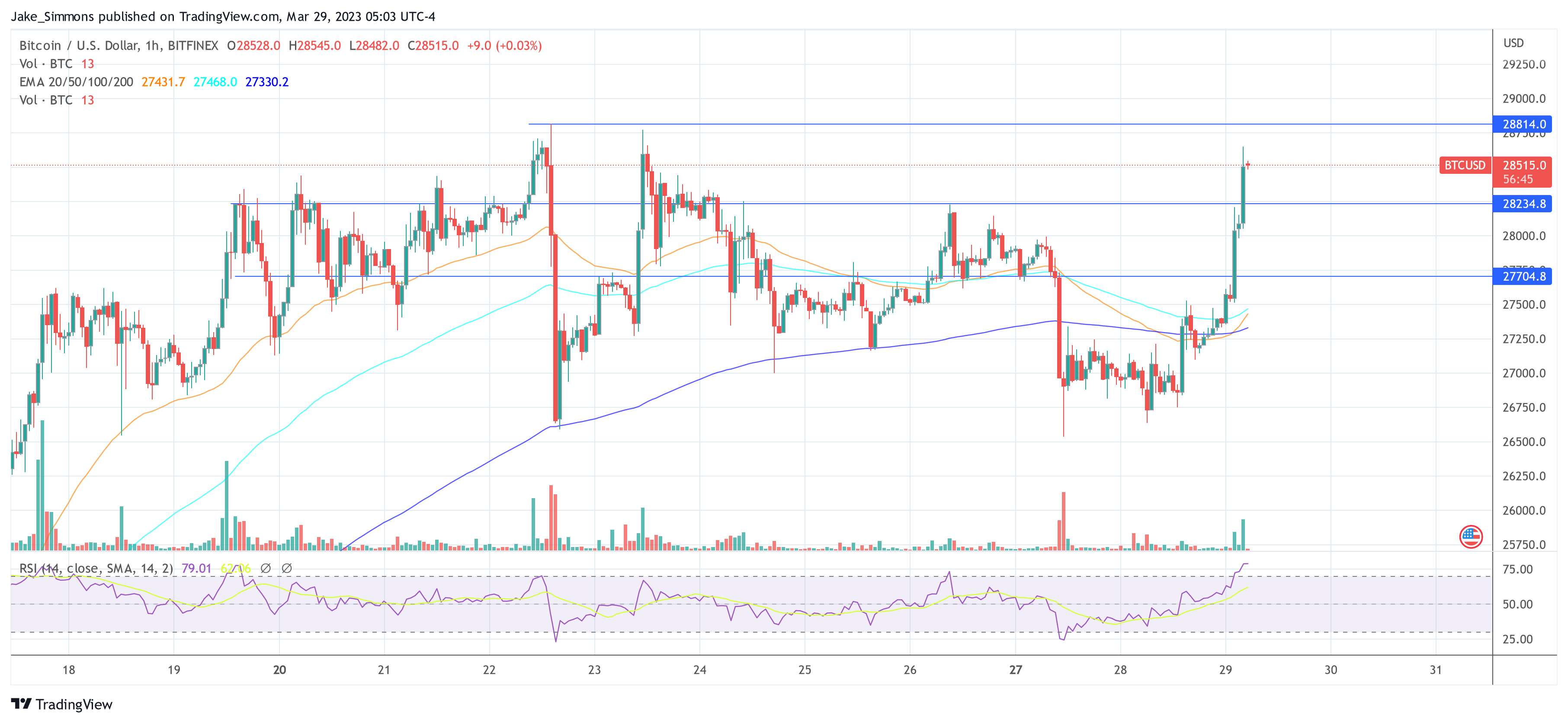Click the date 20 on time axis

point(279,670)
